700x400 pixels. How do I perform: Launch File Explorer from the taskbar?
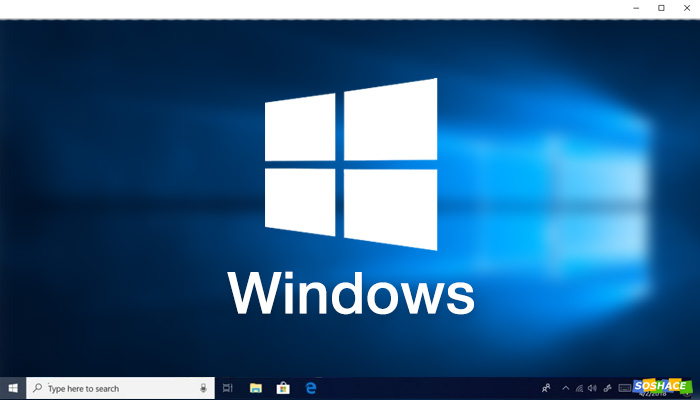pos(256,388)
